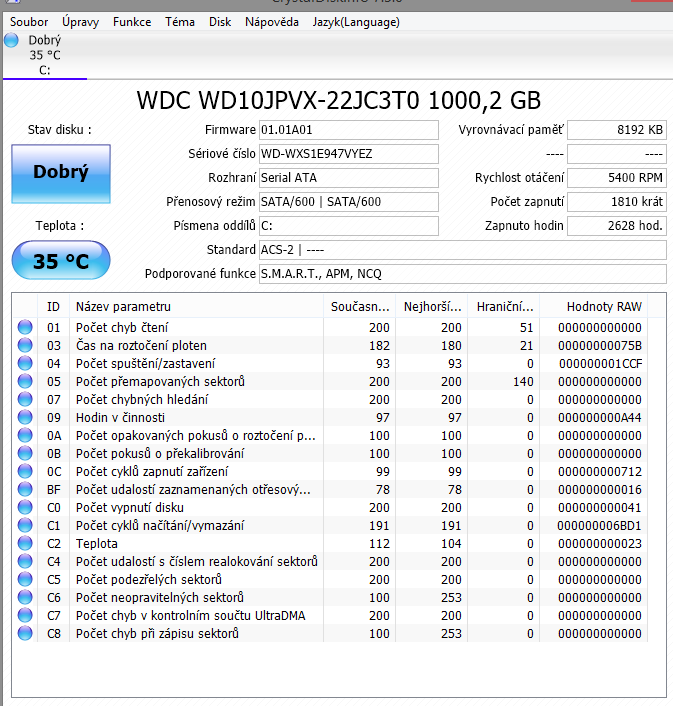
Task: Click the large Dobrý health status button
Action: pos(61,174)
